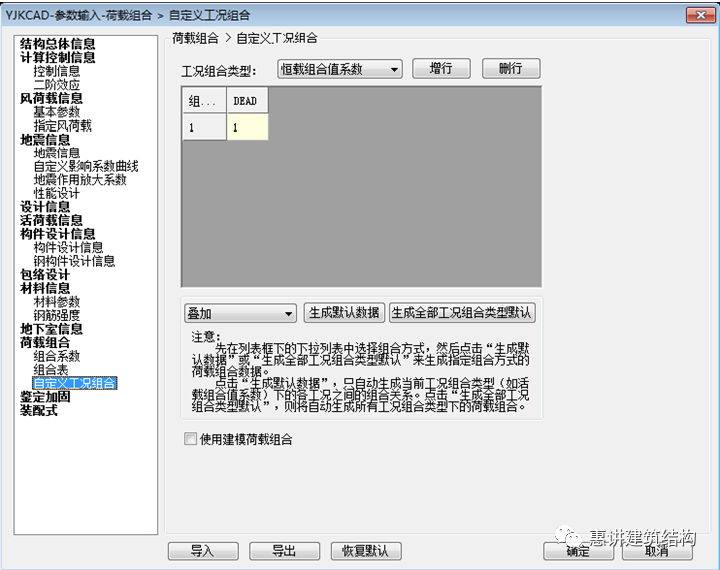Open 活荷载信息 in the tree
Image resolution: width=720 pixels, height=570 pixels.
51,220
